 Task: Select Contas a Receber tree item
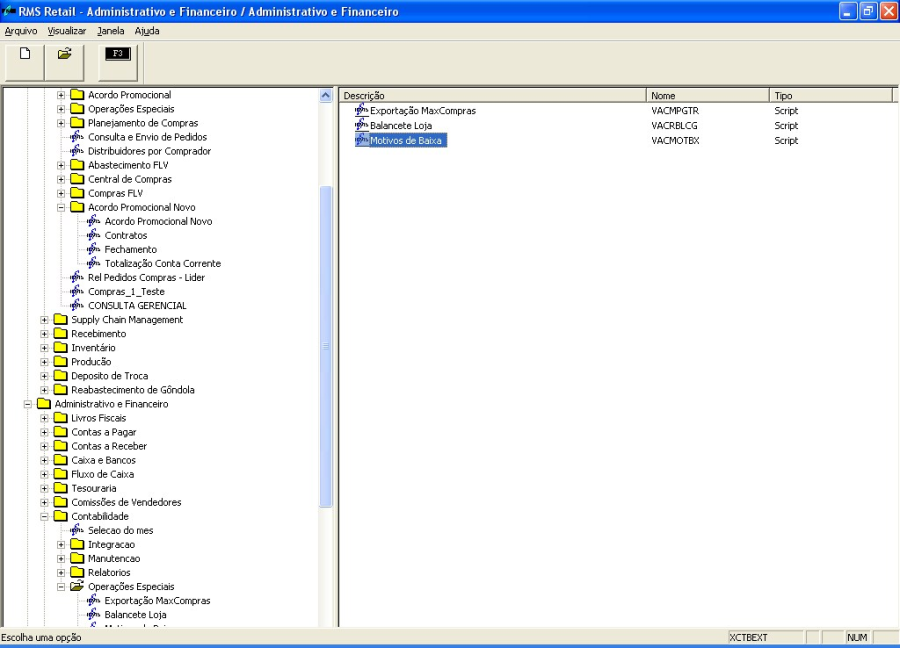point(109,446)
